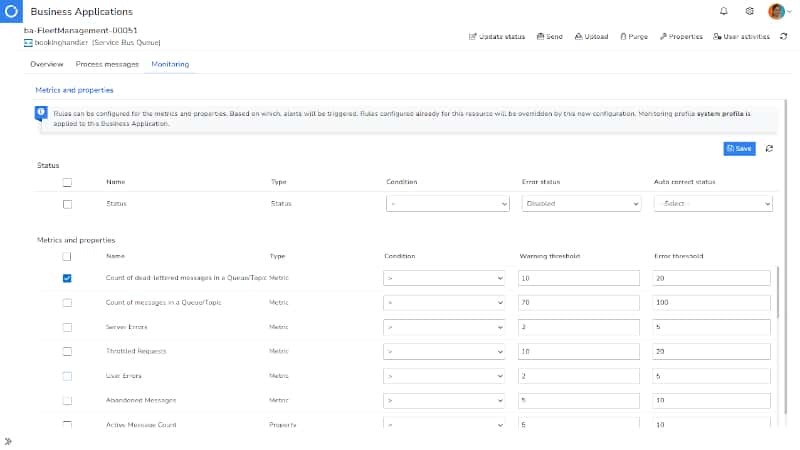
Task: Click the Save button
Action: coord(739,148)
